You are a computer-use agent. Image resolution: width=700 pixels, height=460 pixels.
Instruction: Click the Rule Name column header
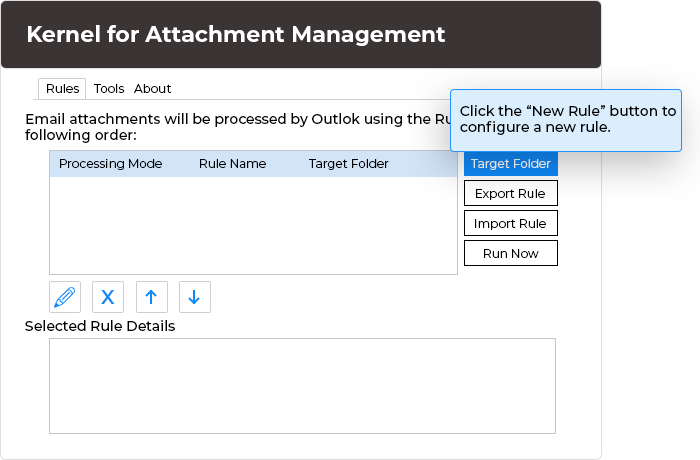coord(232,164)
